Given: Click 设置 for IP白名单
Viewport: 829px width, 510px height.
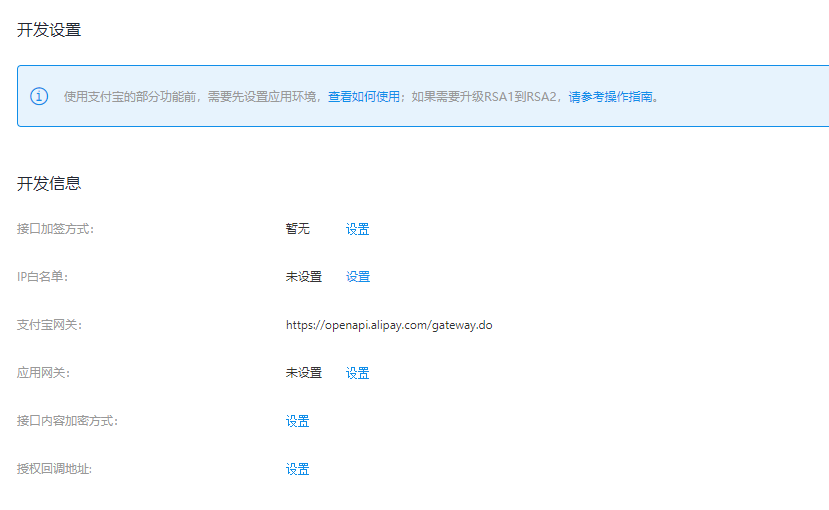Looking at the screenshot, I should point(358,276).
